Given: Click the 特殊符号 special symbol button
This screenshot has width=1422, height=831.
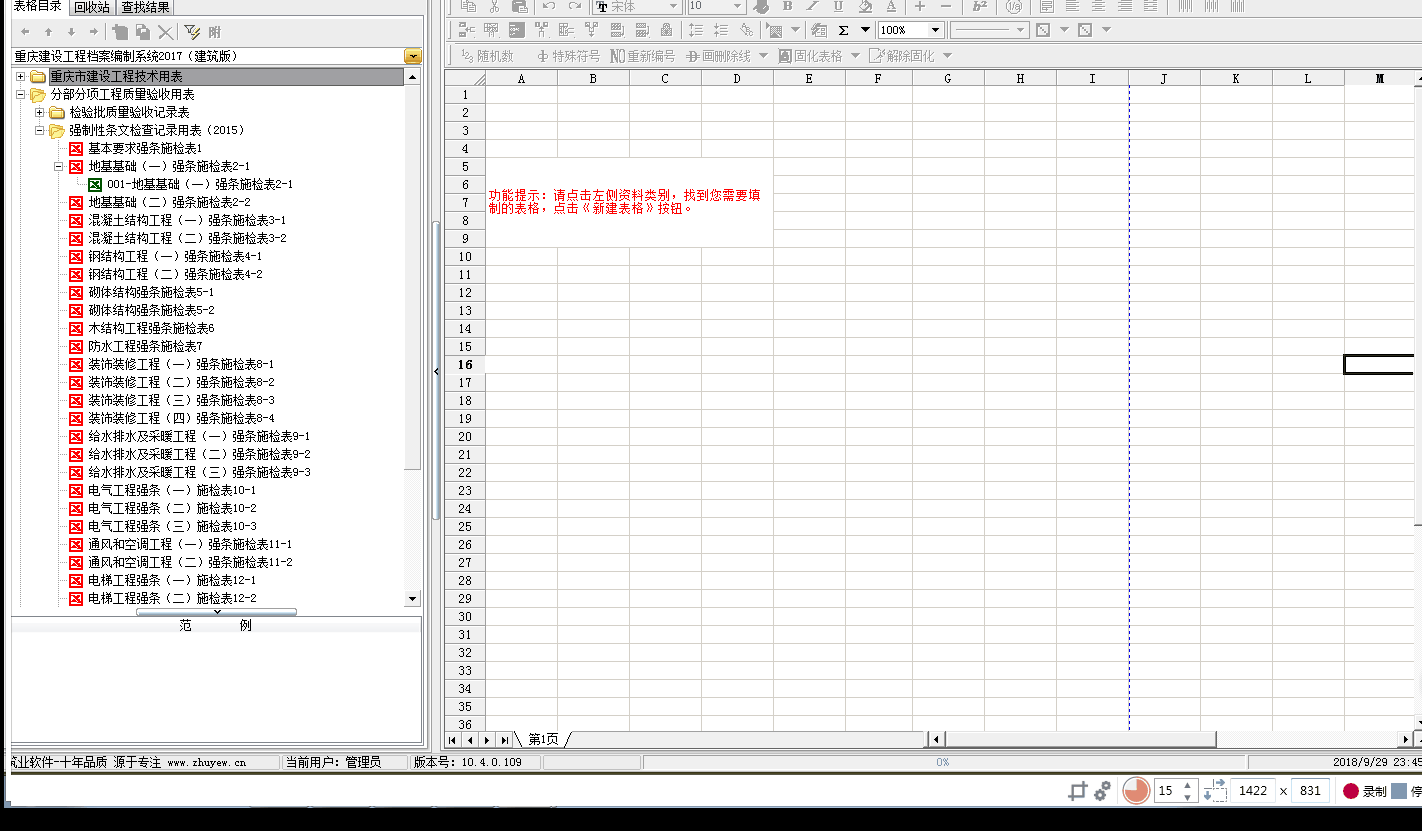Looking at the screenshot, I should coord(568,56).
